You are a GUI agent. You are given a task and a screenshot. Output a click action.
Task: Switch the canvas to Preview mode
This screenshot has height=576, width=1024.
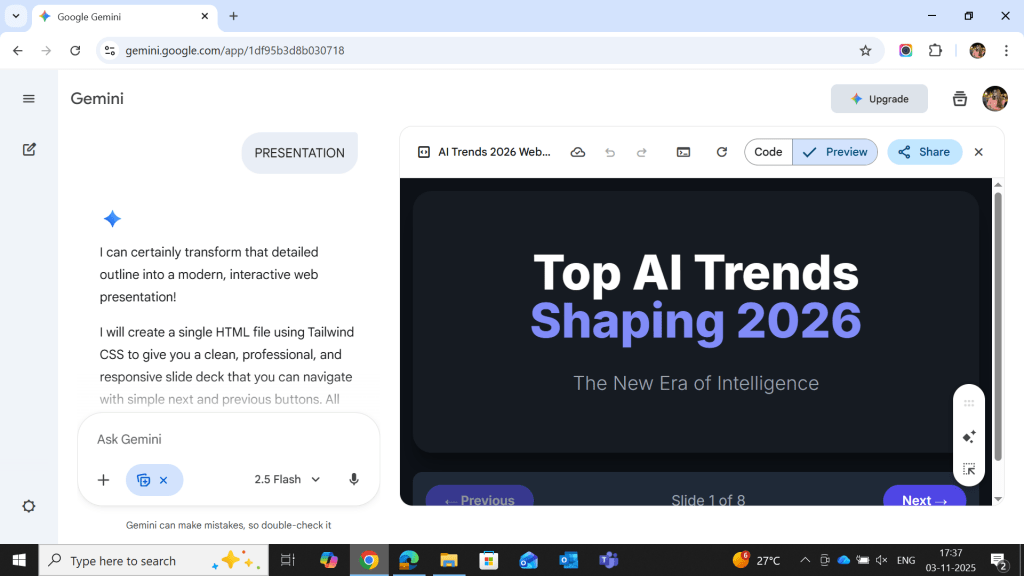coord(836,152)
